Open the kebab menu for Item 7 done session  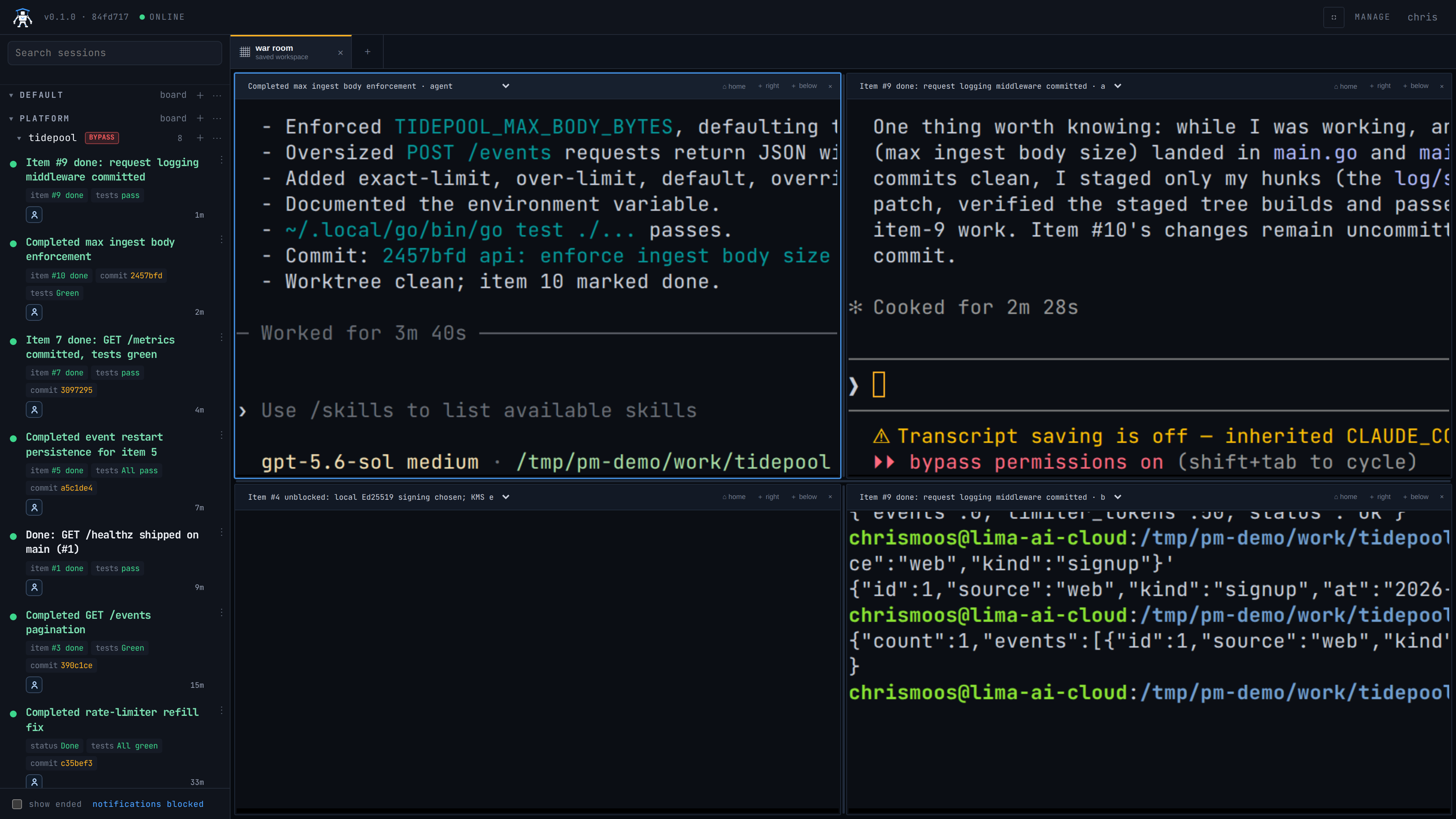[221, 337]
